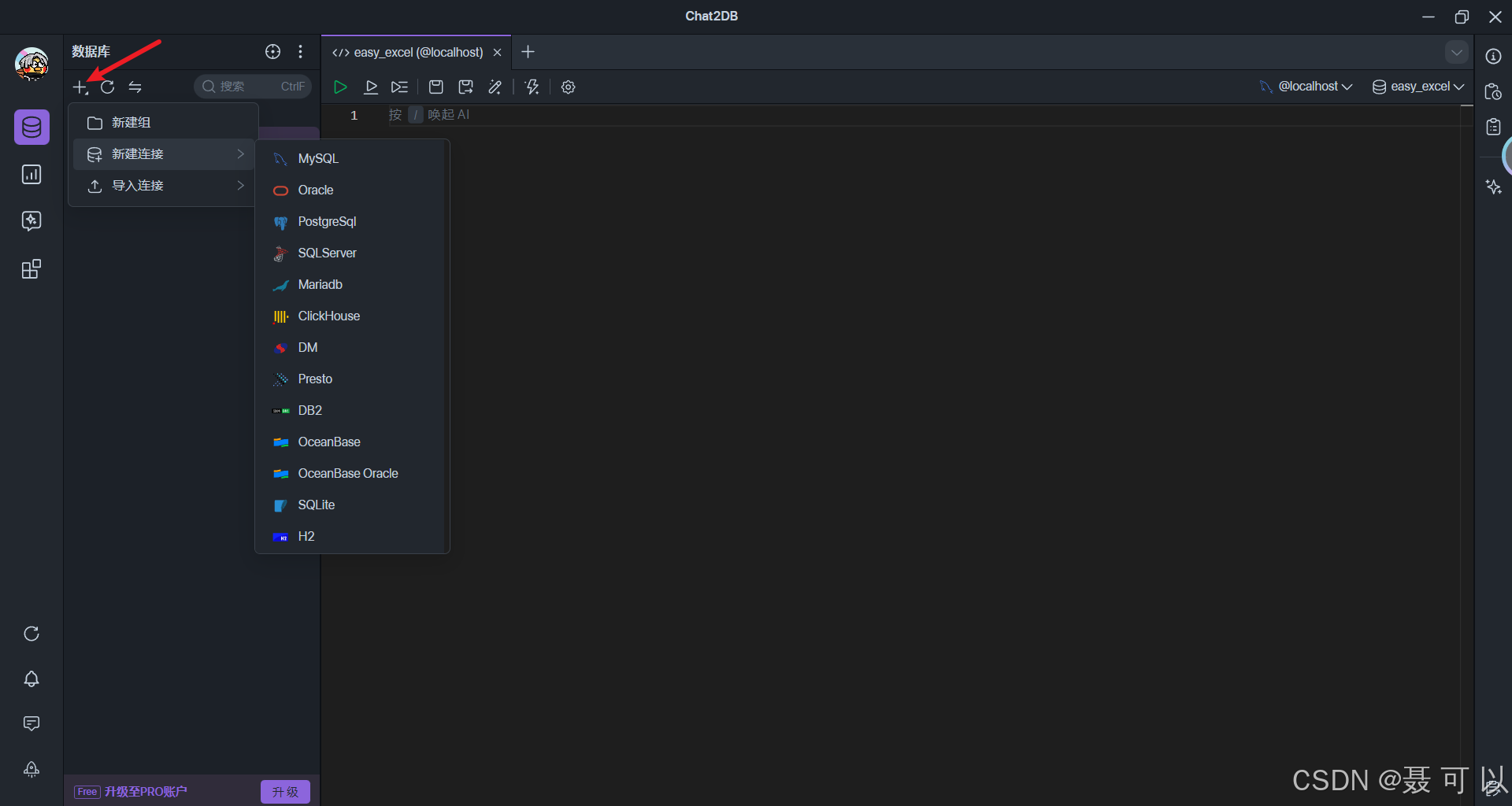Click the plus add-connection icon
The width and height of the screenshot is (1512, 806).
80,87
